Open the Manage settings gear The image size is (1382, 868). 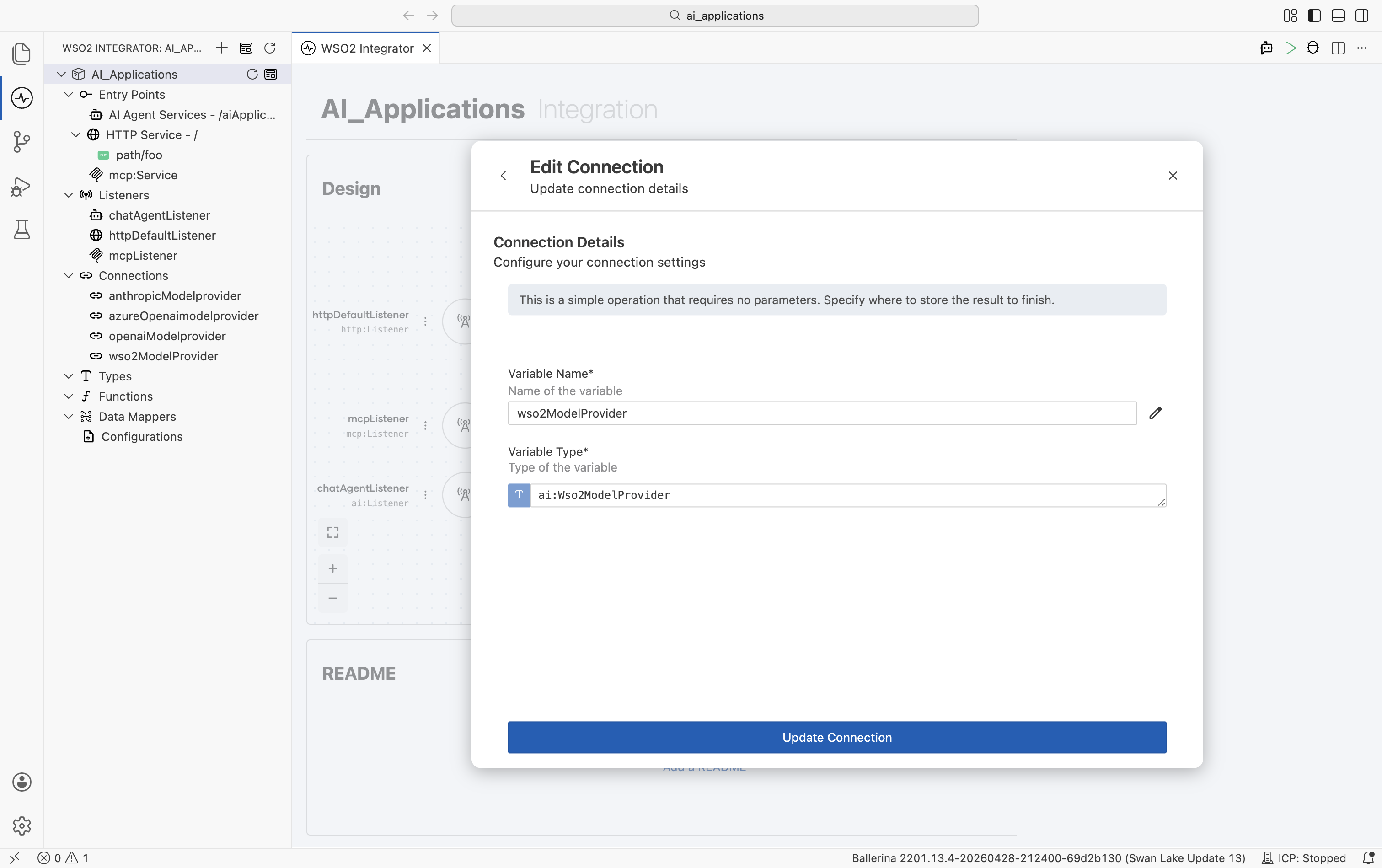(22, 825)
